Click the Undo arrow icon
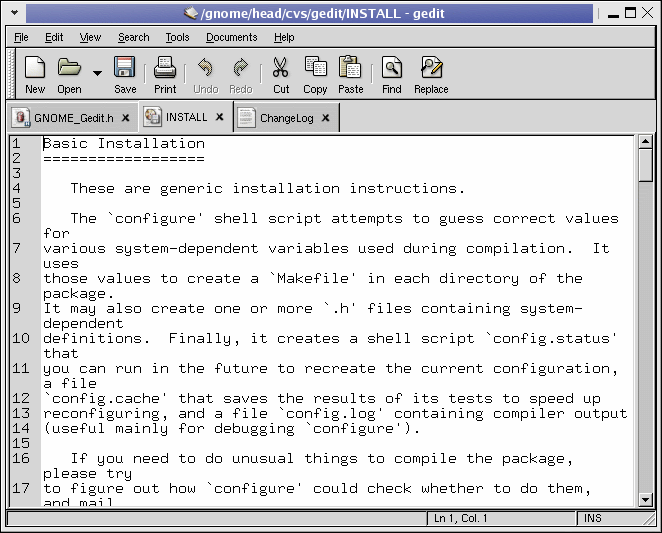Image resolution: width=662 pixels, height=533 pixels. pyautogui.click(x=205, y=68)
